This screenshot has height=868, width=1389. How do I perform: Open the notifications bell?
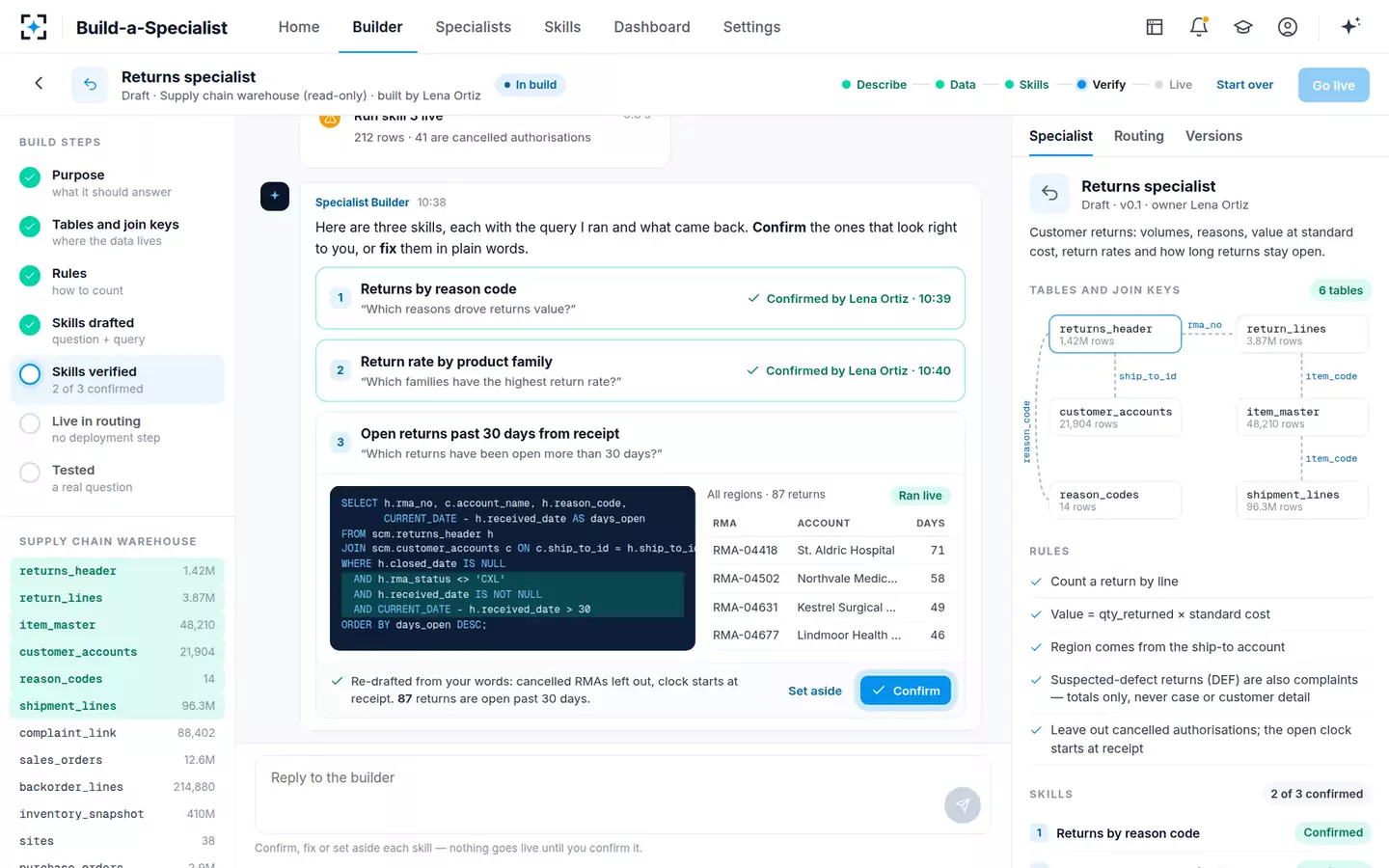[1199, 27]
